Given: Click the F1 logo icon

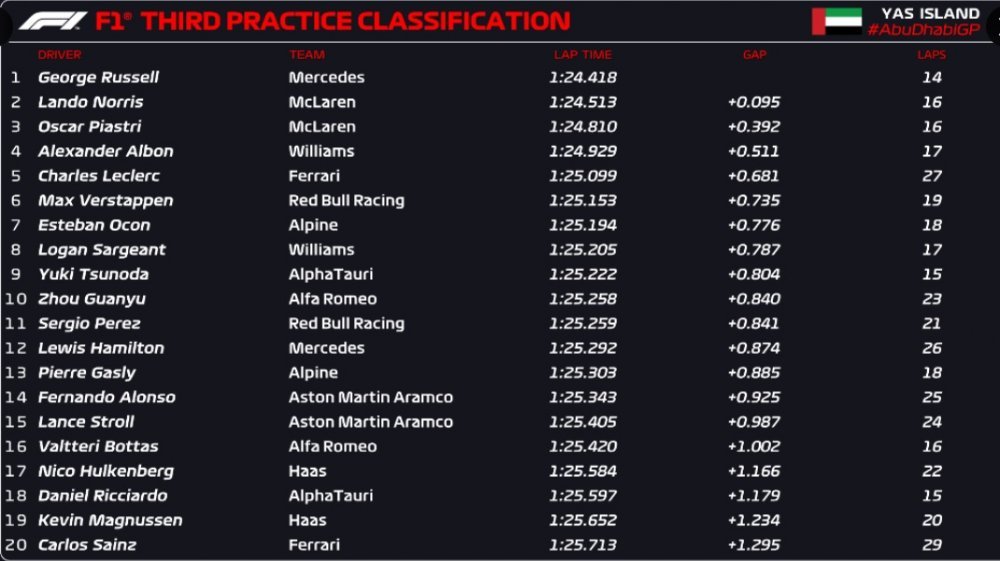Looking at the screenshot, I should tap(53, 21).
